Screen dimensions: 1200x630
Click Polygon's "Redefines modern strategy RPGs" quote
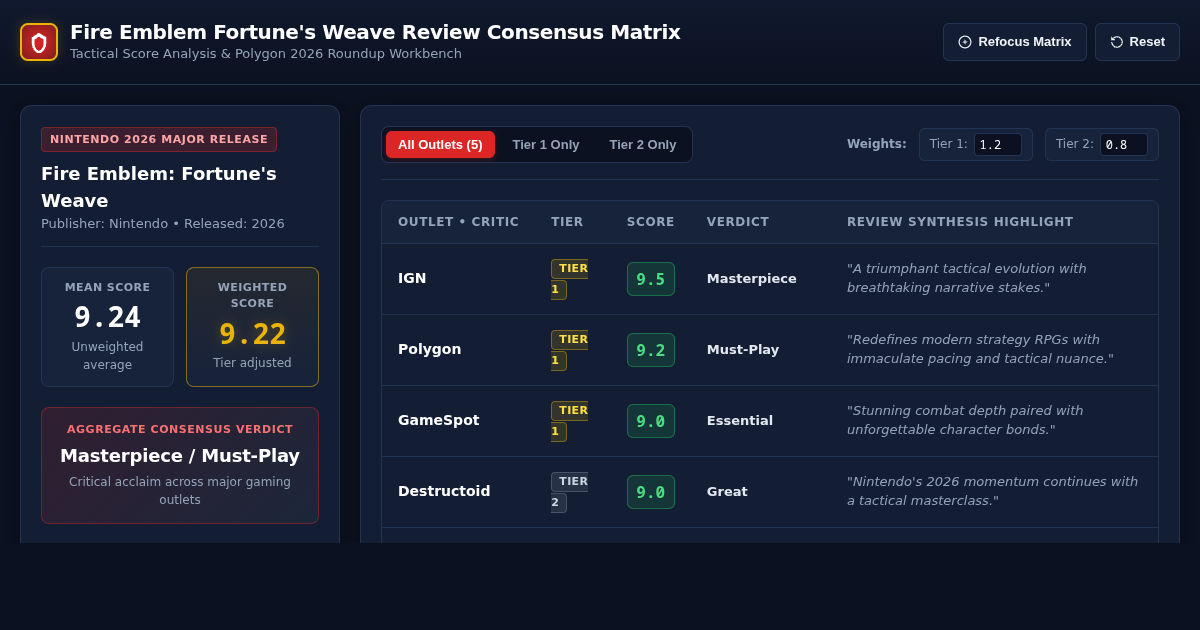(980, 350)
